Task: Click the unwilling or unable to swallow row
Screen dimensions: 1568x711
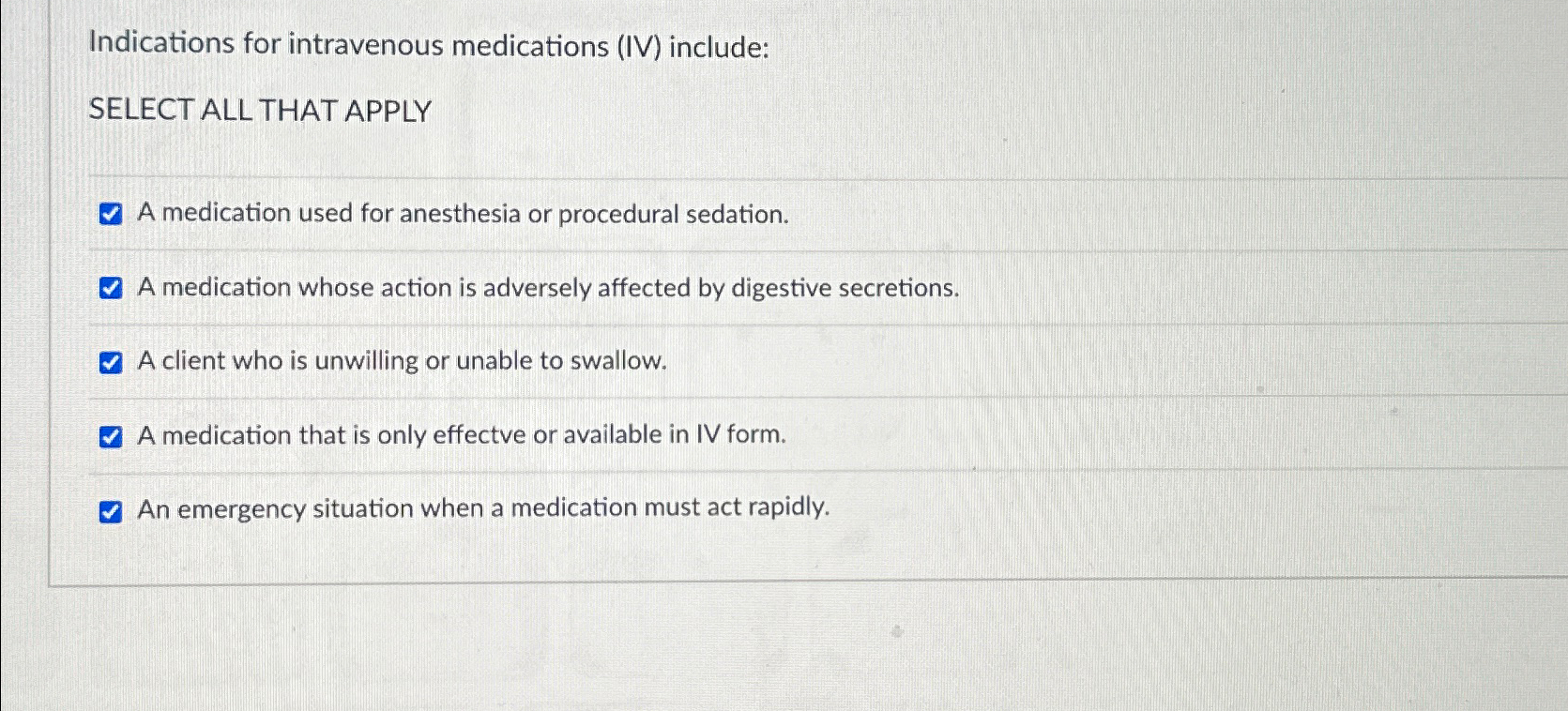Action: (402, 361)
